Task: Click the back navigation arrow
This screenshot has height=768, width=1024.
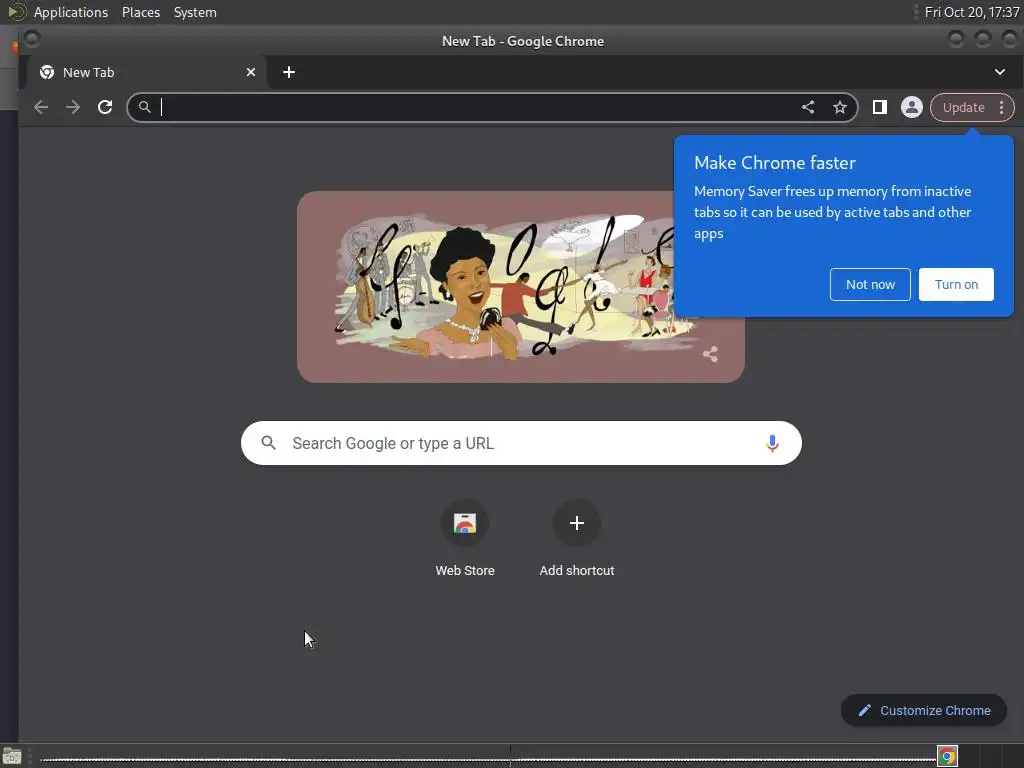Action: coord(41,107)
